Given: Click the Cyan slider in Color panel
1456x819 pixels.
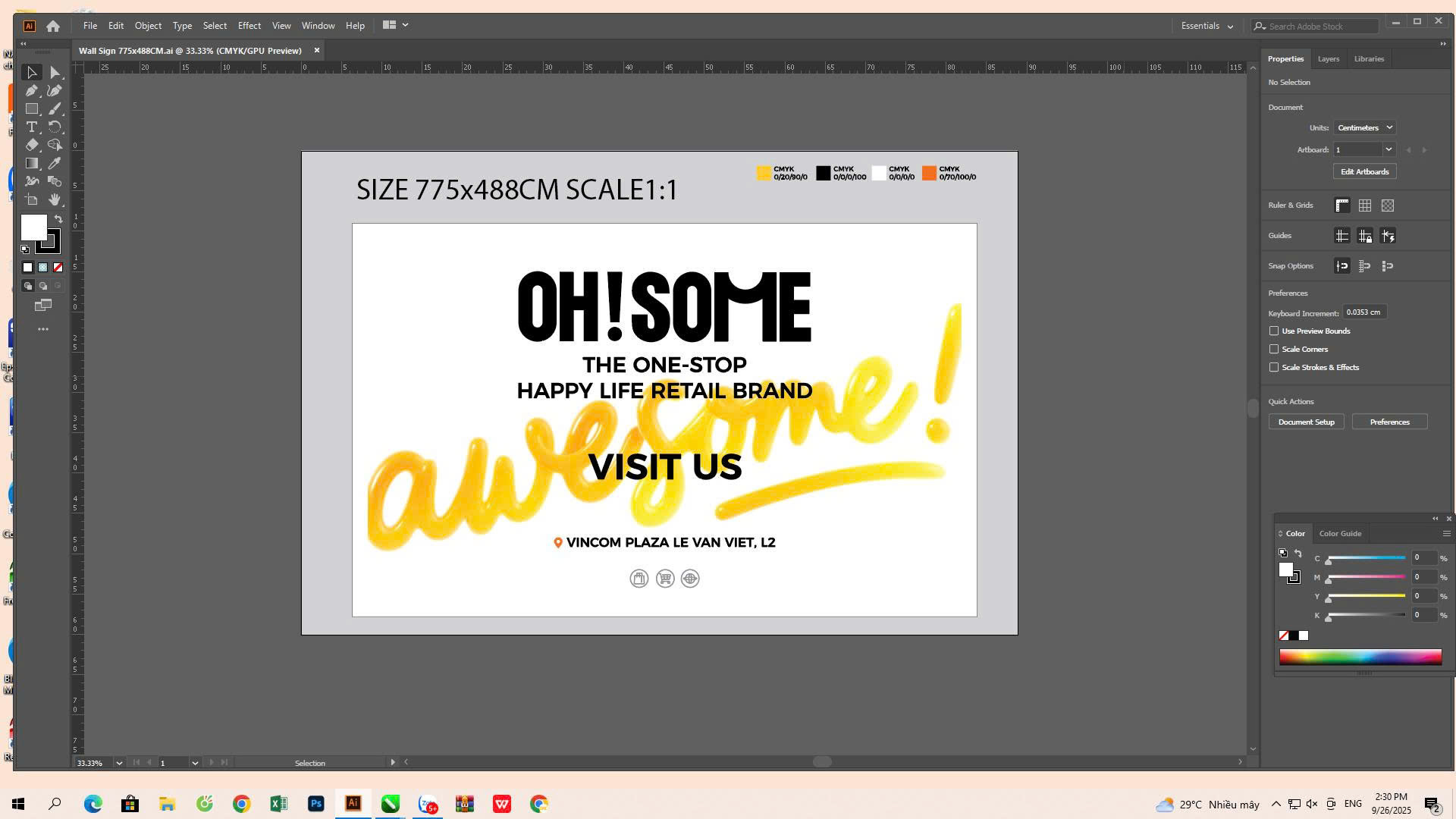Looking at the screenshot, I should pyautogui.click(x=1367, y=559).
